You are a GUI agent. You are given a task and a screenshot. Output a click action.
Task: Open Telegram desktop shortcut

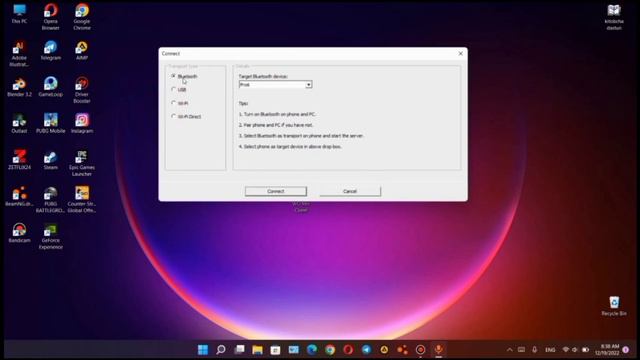[x=51, y=51]
